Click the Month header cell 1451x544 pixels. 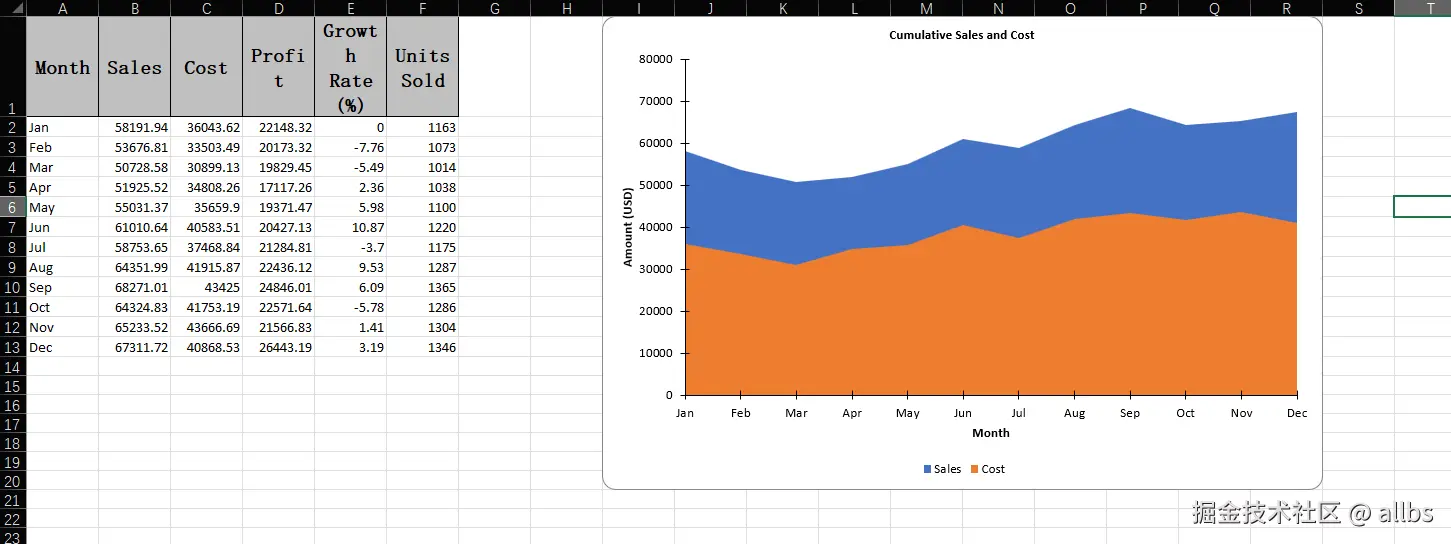[x=62, y=67]
